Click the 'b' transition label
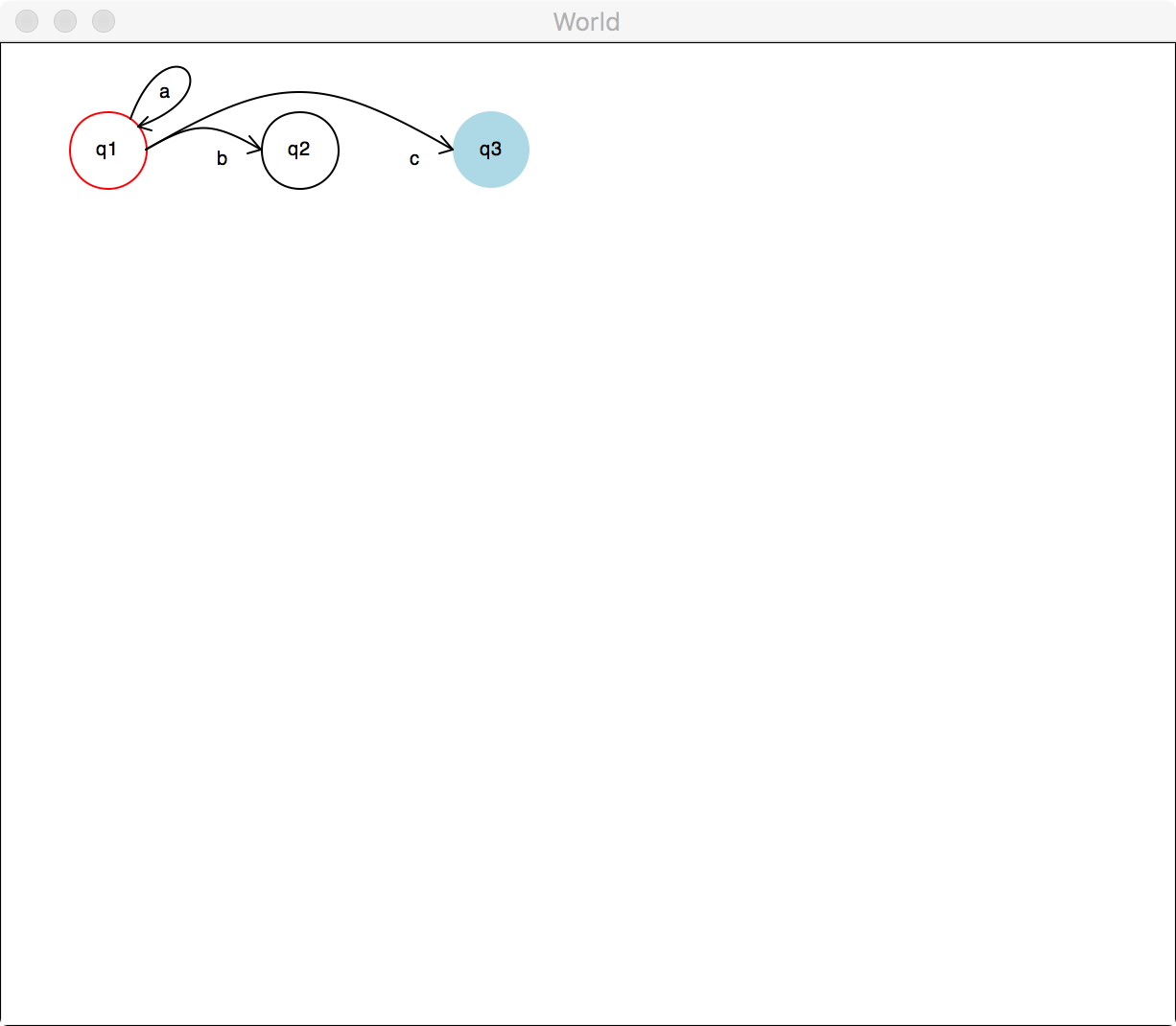Image resolution: width=1176 pixels, height=1026 pixels. tap(222, 159)
